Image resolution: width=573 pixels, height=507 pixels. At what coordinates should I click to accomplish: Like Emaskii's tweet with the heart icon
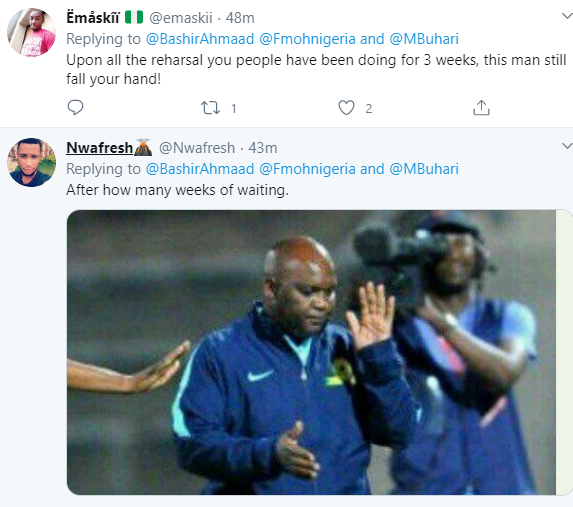tap(346, 108)
